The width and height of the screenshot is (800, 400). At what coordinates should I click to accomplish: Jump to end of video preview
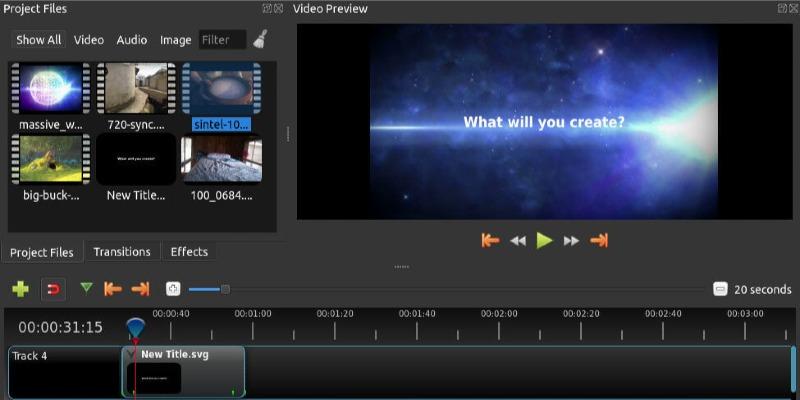[599, 240]
